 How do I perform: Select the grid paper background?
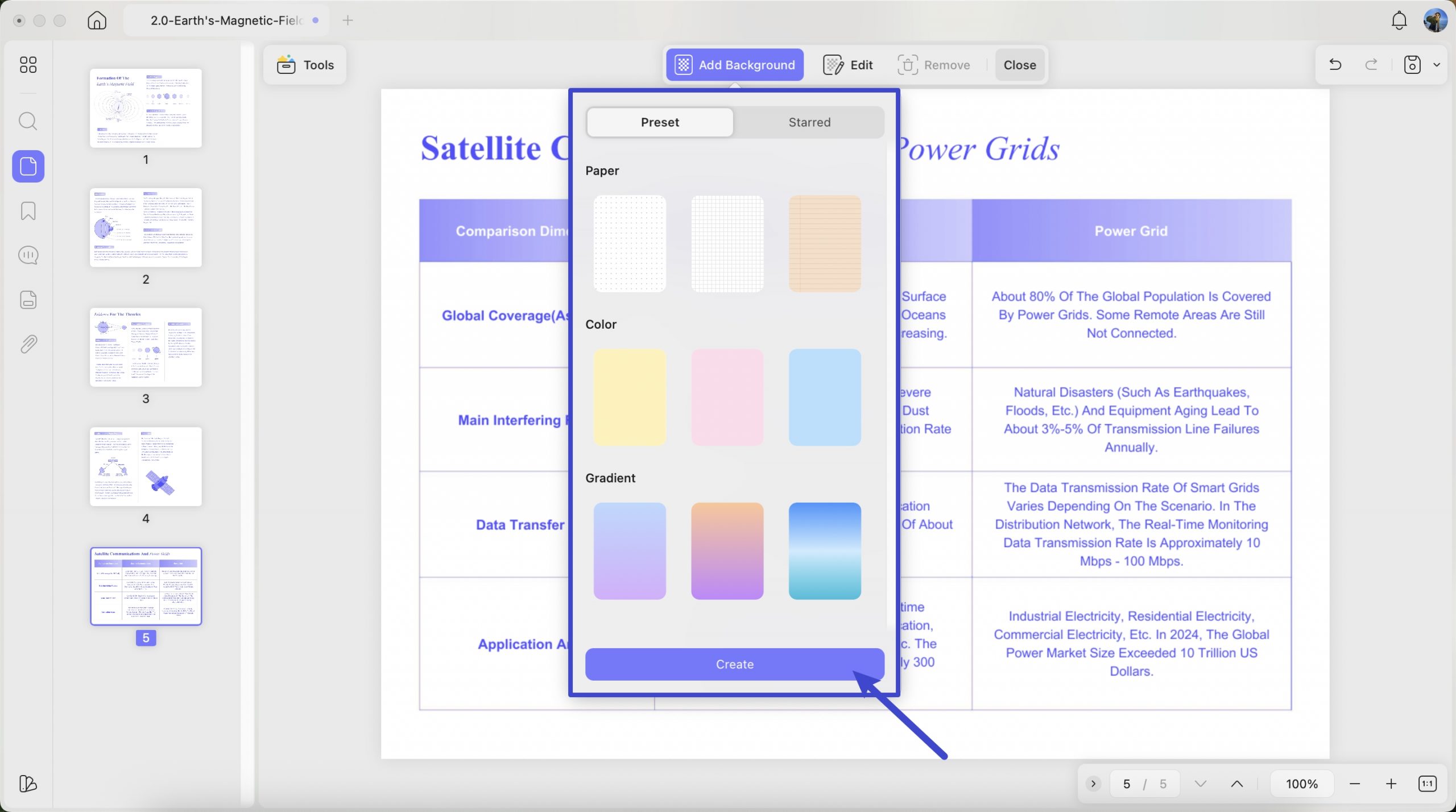click(x=727, y=244)
